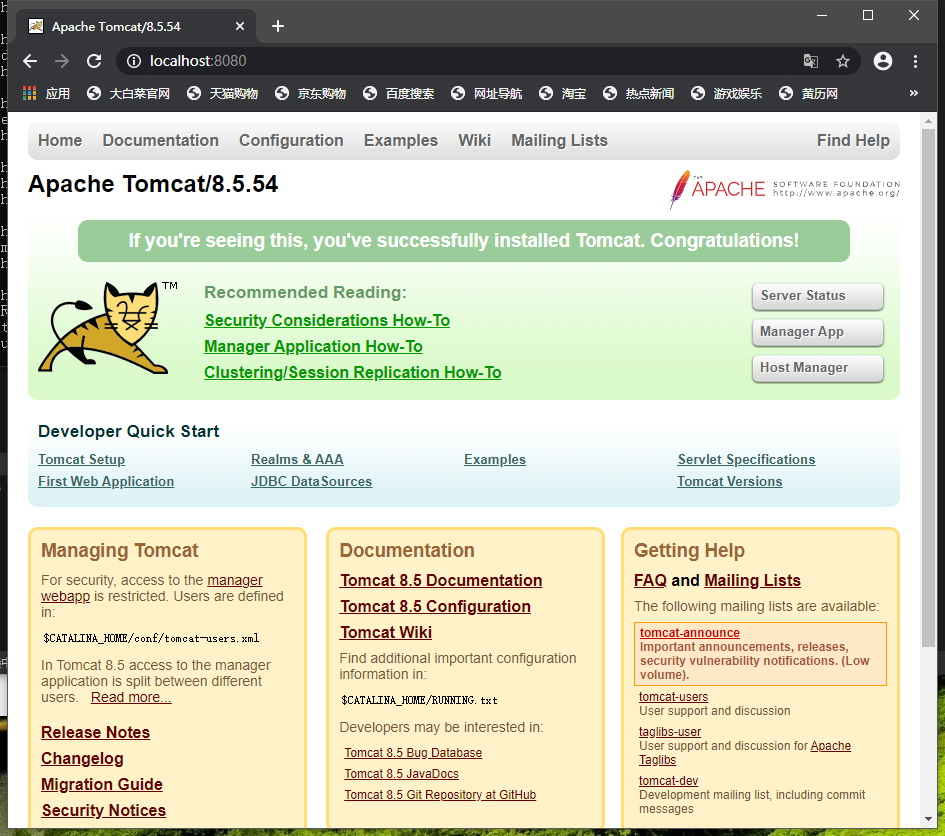This screenshot has width=945, height=836.
Task: Open Configuration in Tomcat nav bar
Action: 291,140
